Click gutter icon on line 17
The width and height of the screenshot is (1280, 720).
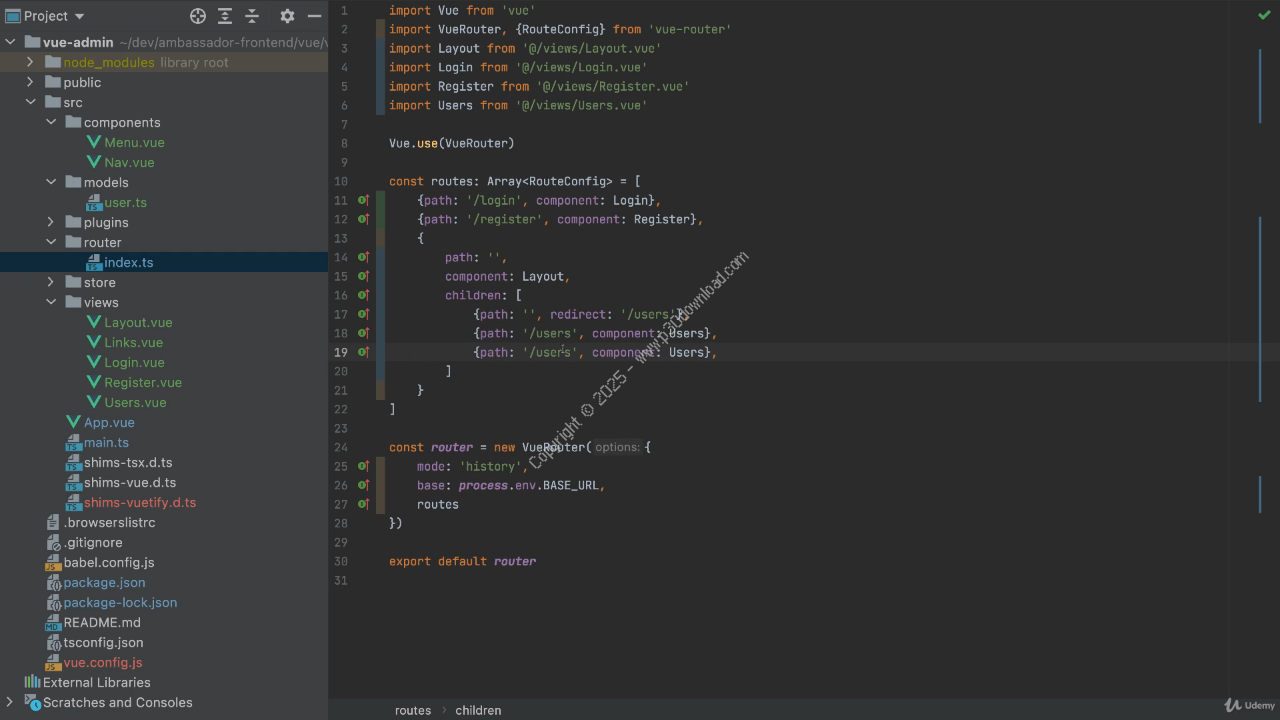[x=364, y=314]
